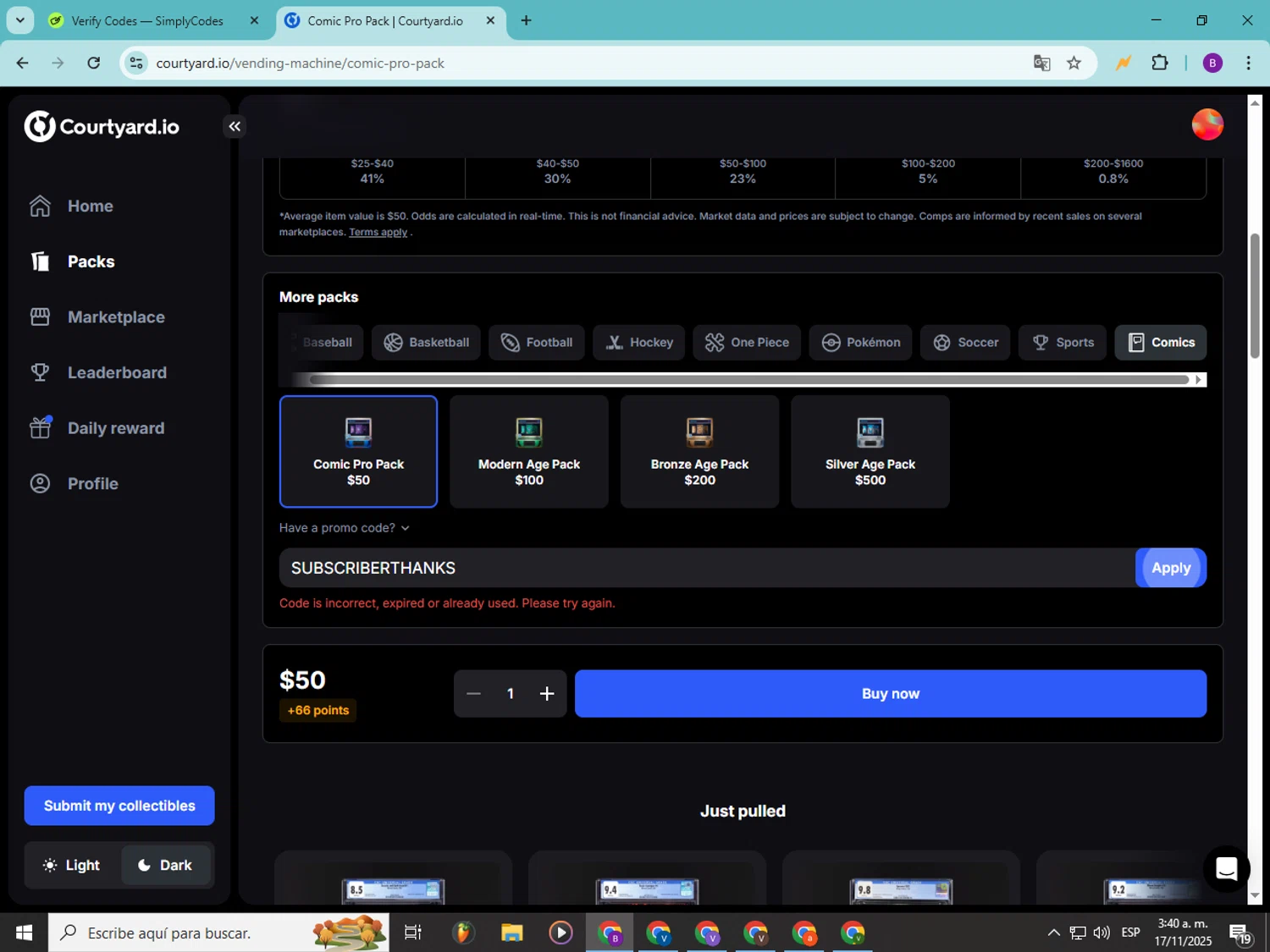Click the promo code input field

[x=707, y=568]
